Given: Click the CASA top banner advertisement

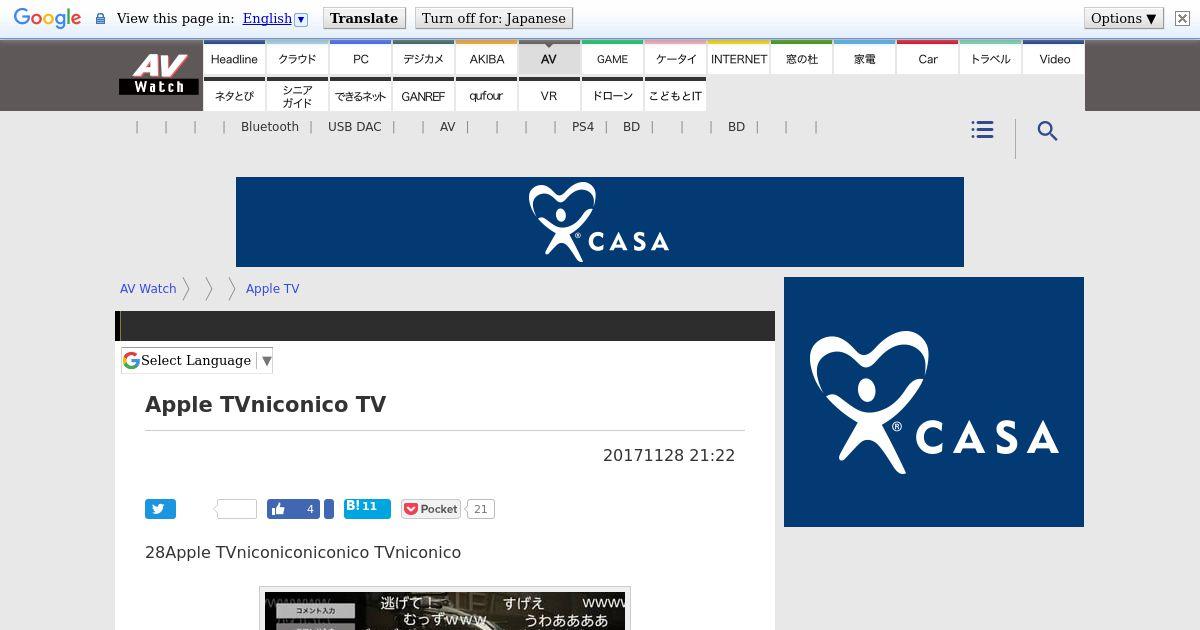Looking at the screenshot, I should 600,222.
